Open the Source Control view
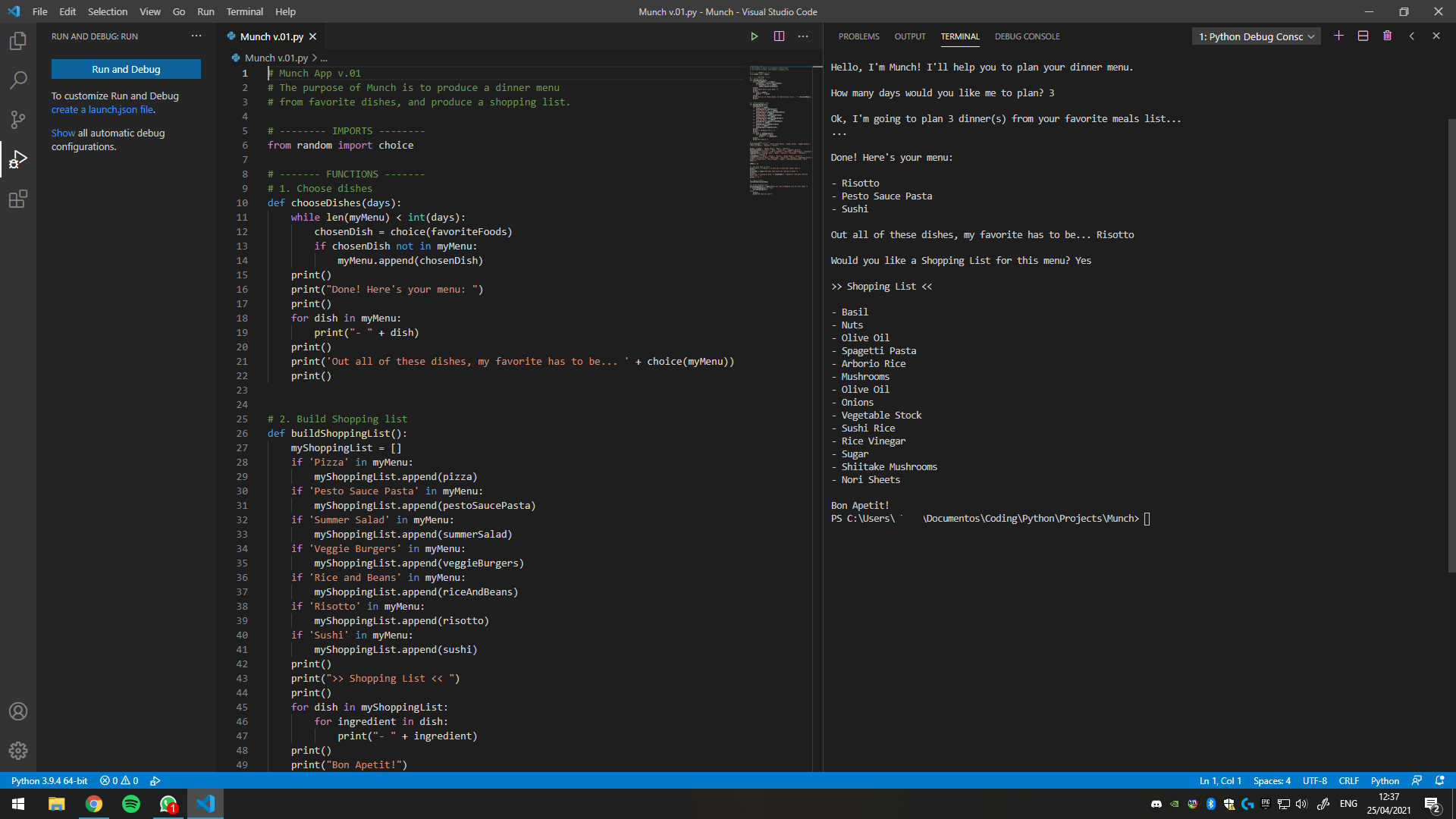The width and height of the screenshot is (1456, 819). pyautogui.click(x=18, y=120)
